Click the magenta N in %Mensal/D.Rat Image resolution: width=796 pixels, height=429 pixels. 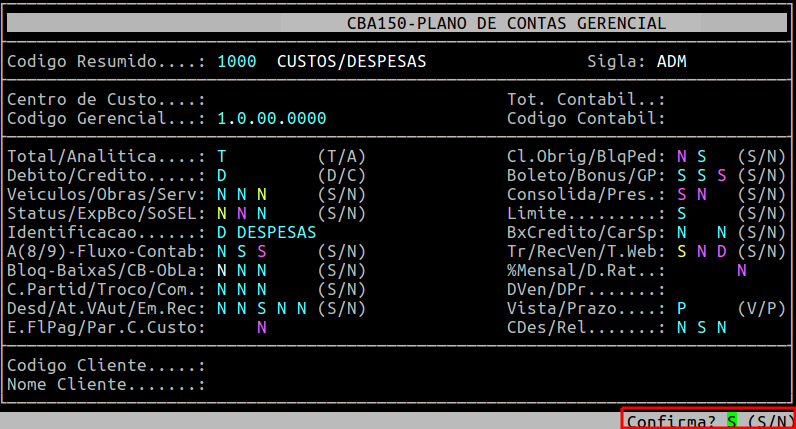tap(741, 270)
